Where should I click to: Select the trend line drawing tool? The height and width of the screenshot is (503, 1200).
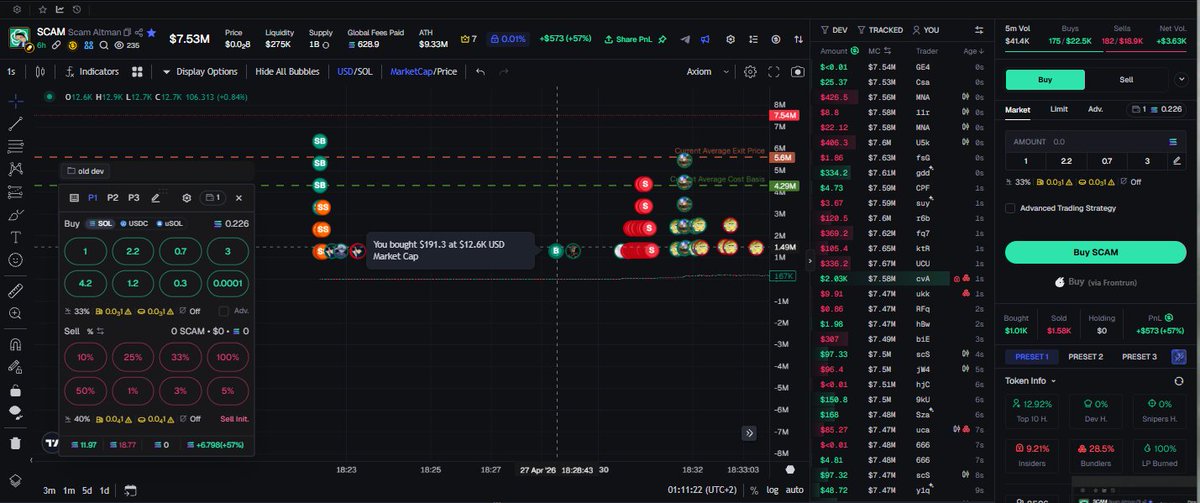click(x=16, y=124)
